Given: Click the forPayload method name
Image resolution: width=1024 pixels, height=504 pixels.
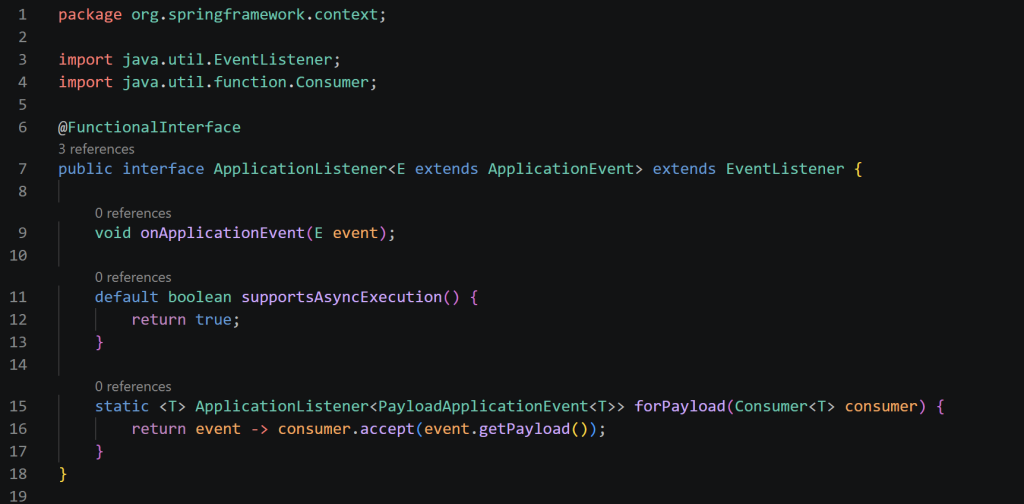Looking at the screenshot, I should click(x=680, y=407).
